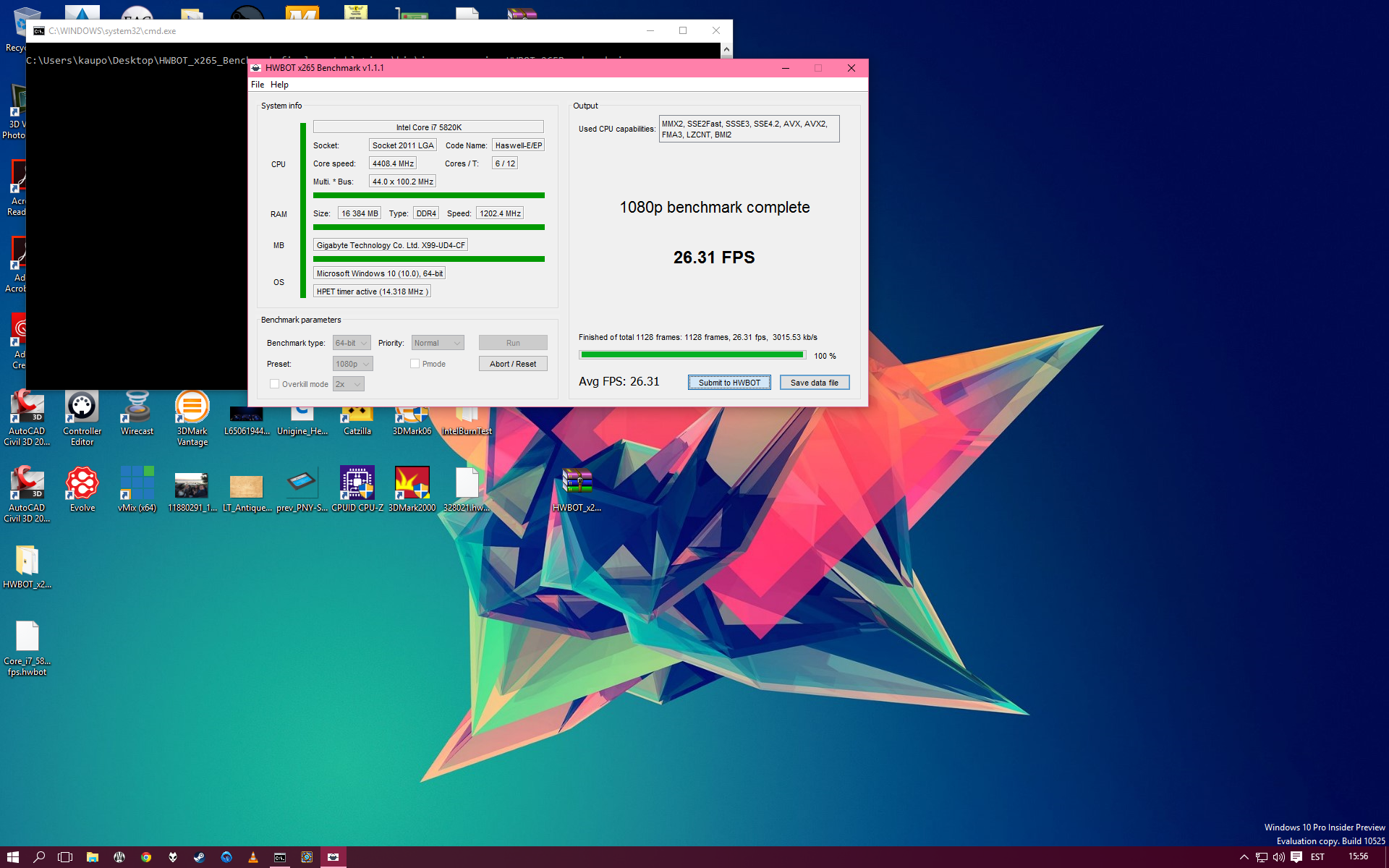Open Task View on the taskbar
The image size is (1389, 868).
tap(65, 857)
